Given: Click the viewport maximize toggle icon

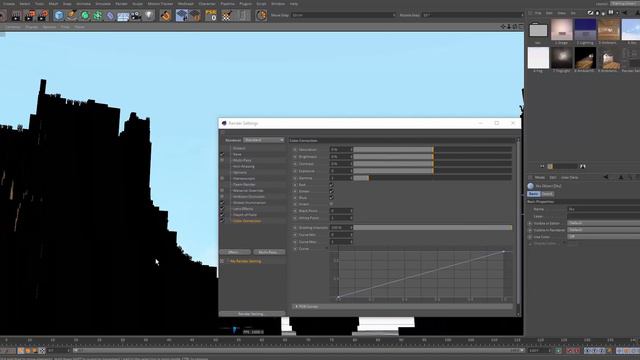Looking at the screenshot, I should pyautogui.click(x=520, y=27).
